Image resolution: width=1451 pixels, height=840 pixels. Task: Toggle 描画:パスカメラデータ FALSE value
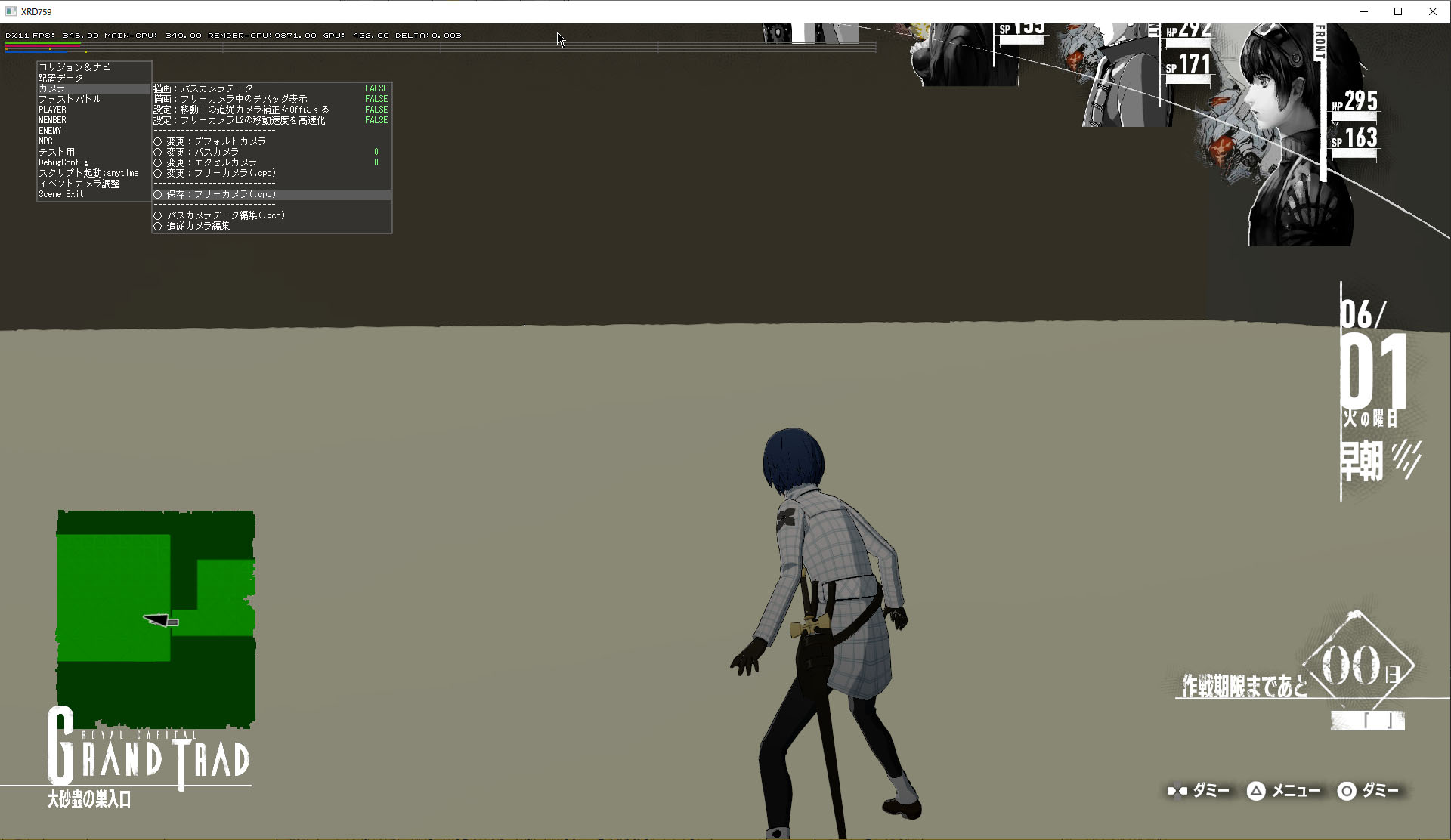point(376,88)
